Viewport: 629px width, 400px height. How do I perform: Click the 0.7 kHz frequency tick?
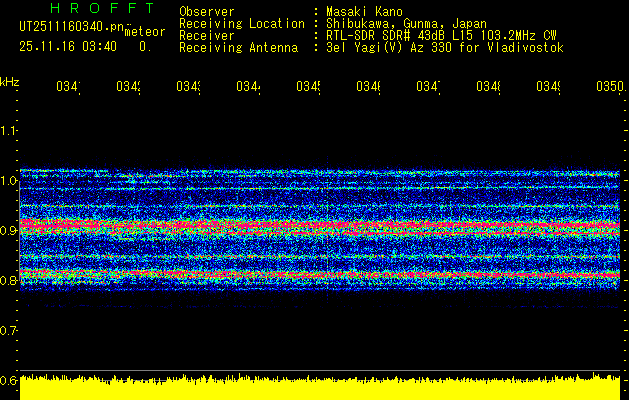click(9, 330)
